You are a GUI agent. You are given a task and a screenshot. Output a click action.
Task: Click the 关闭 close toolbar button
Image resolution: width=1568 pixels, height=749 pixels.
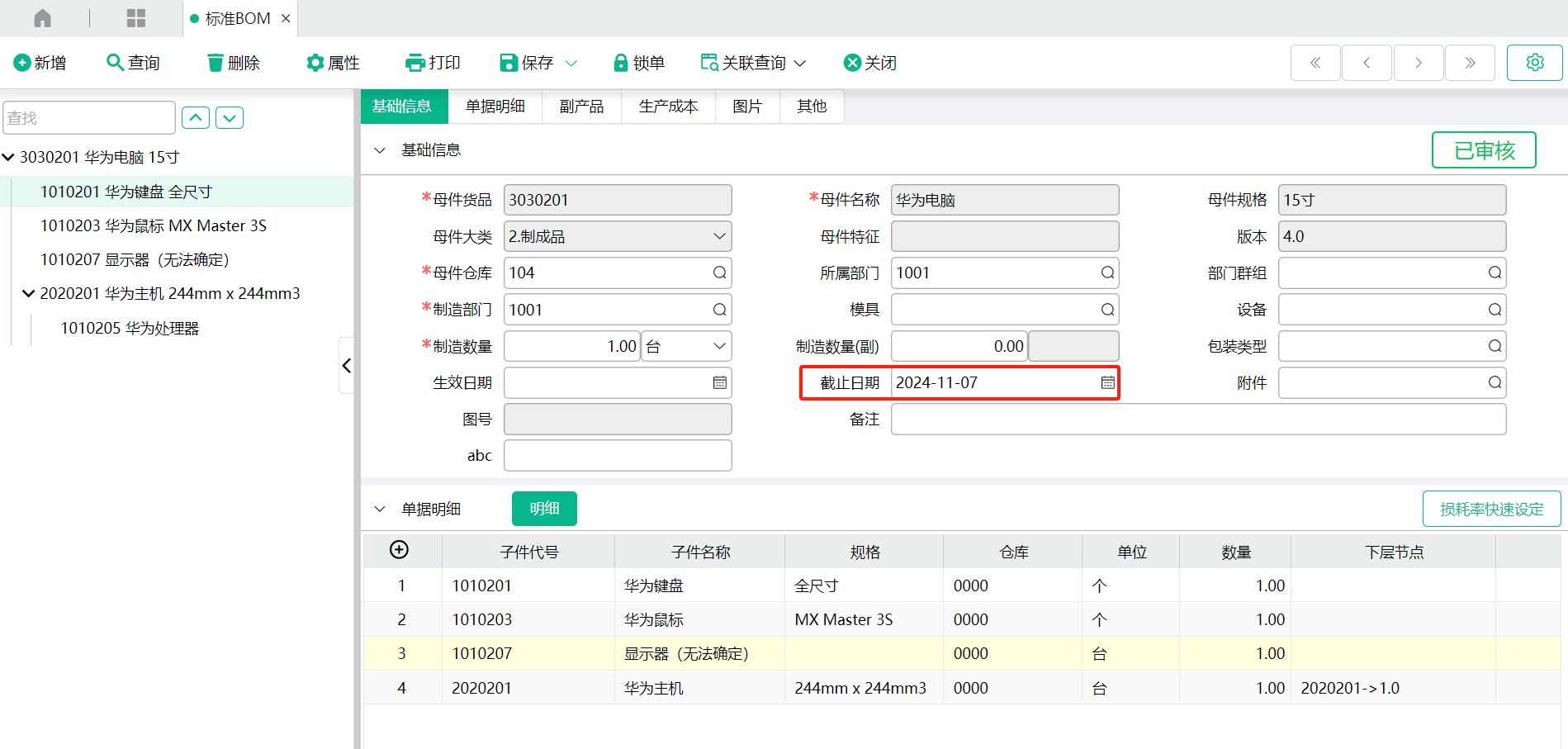point(870,63)
